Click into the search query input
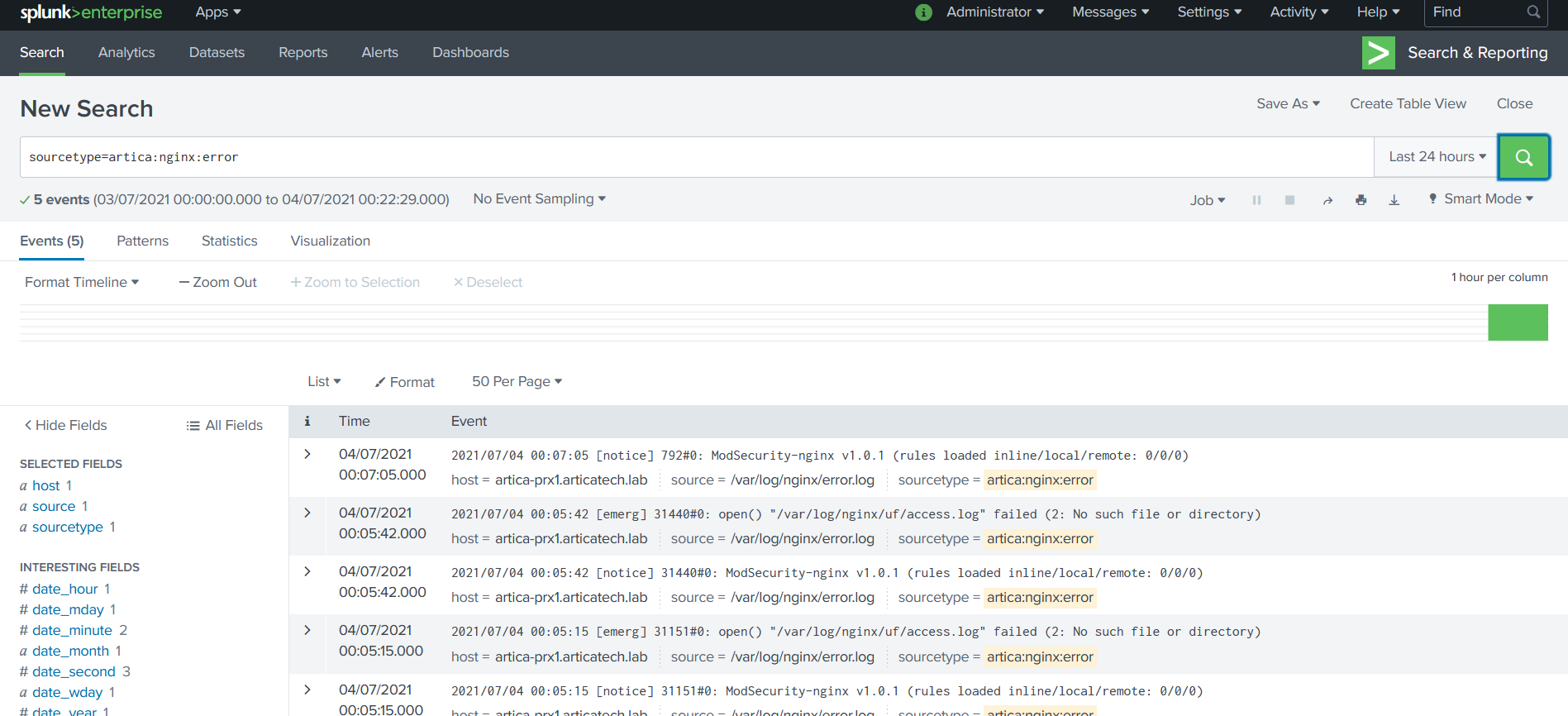The height and width of the screenshot is (716, 1568). (x=697, y=157)
